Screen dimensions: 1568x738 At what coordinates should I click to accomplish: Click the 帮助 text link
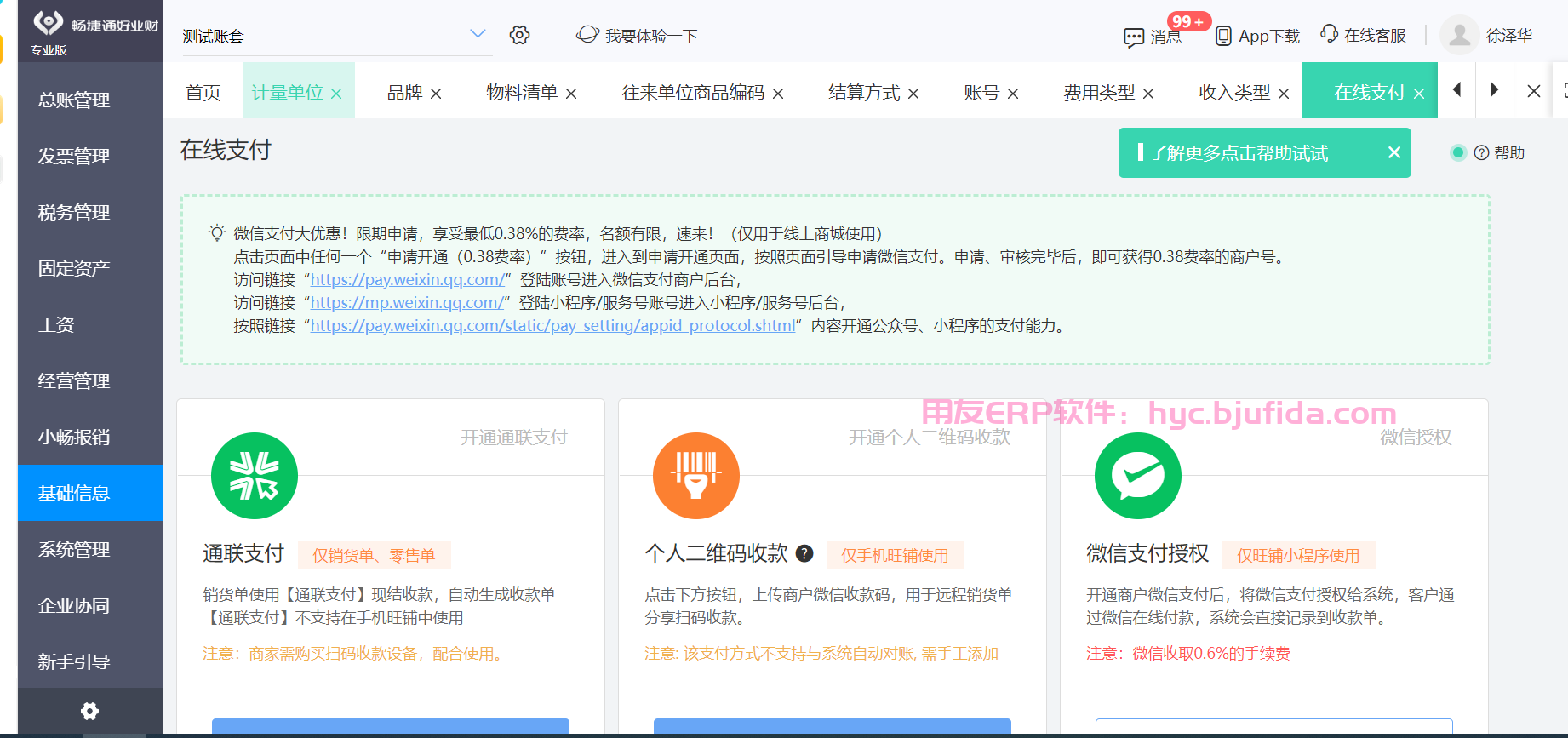point(1509,152)
